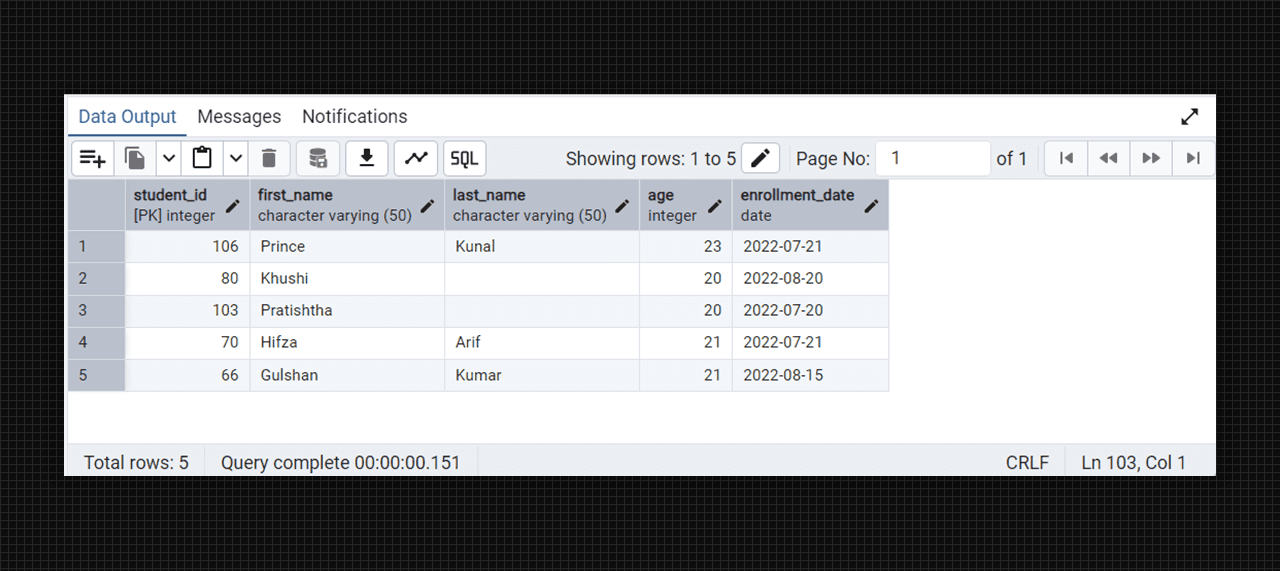Expand the results panel to full size

pyautogui.click(x=1189, y=117)
